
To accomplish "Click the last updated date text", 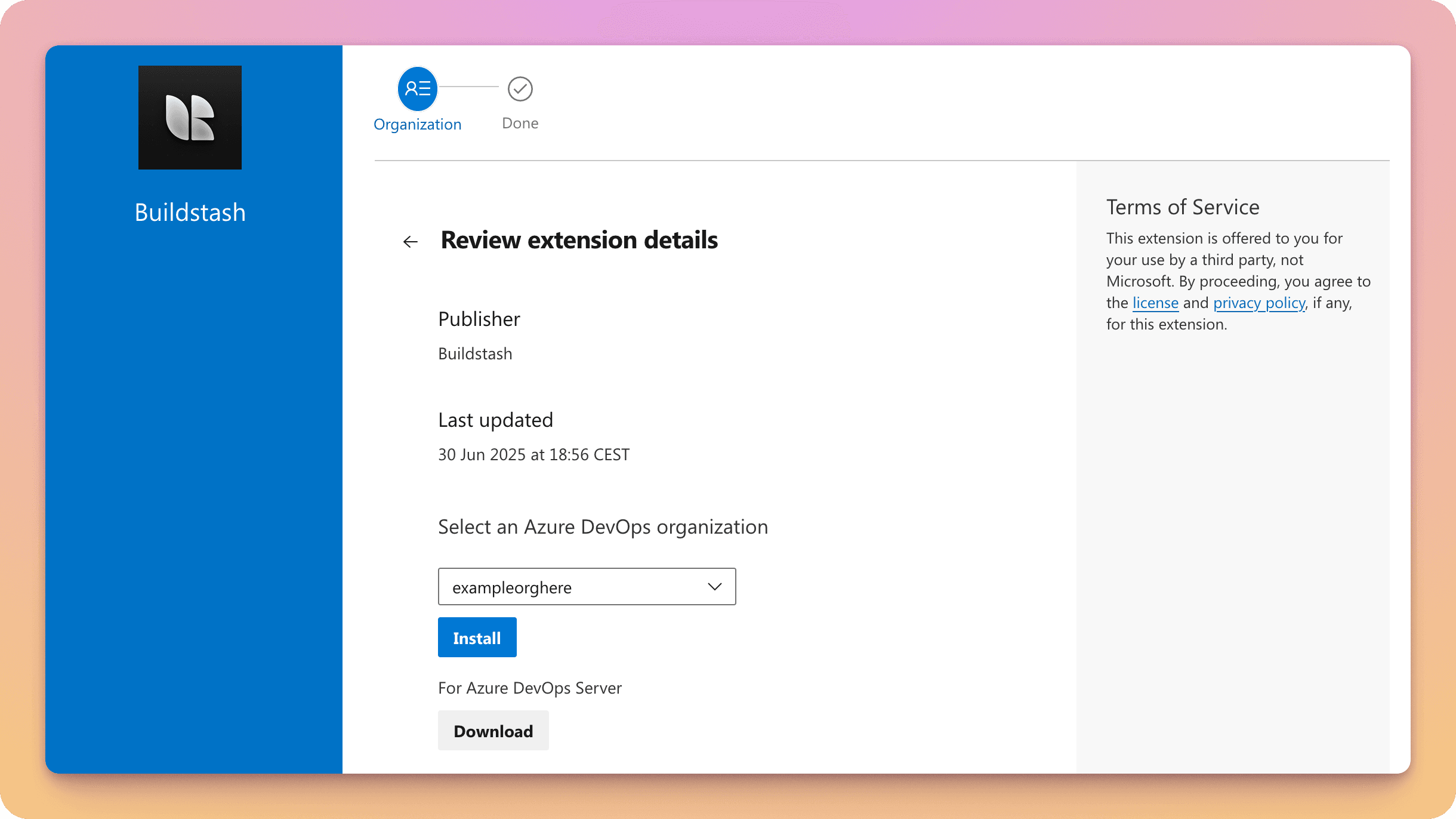I will click(x=533, y=454).
